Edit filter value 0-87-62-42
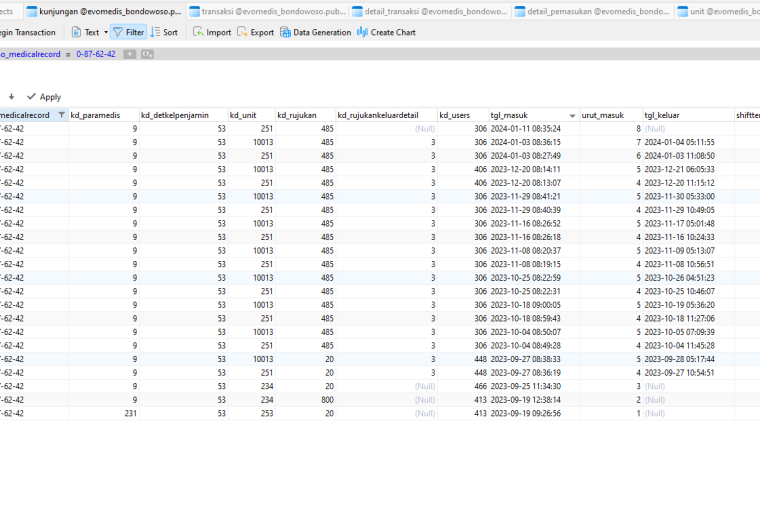Image resolution: width=760 pixels, height=520 pixels. (x=96, y=54)
